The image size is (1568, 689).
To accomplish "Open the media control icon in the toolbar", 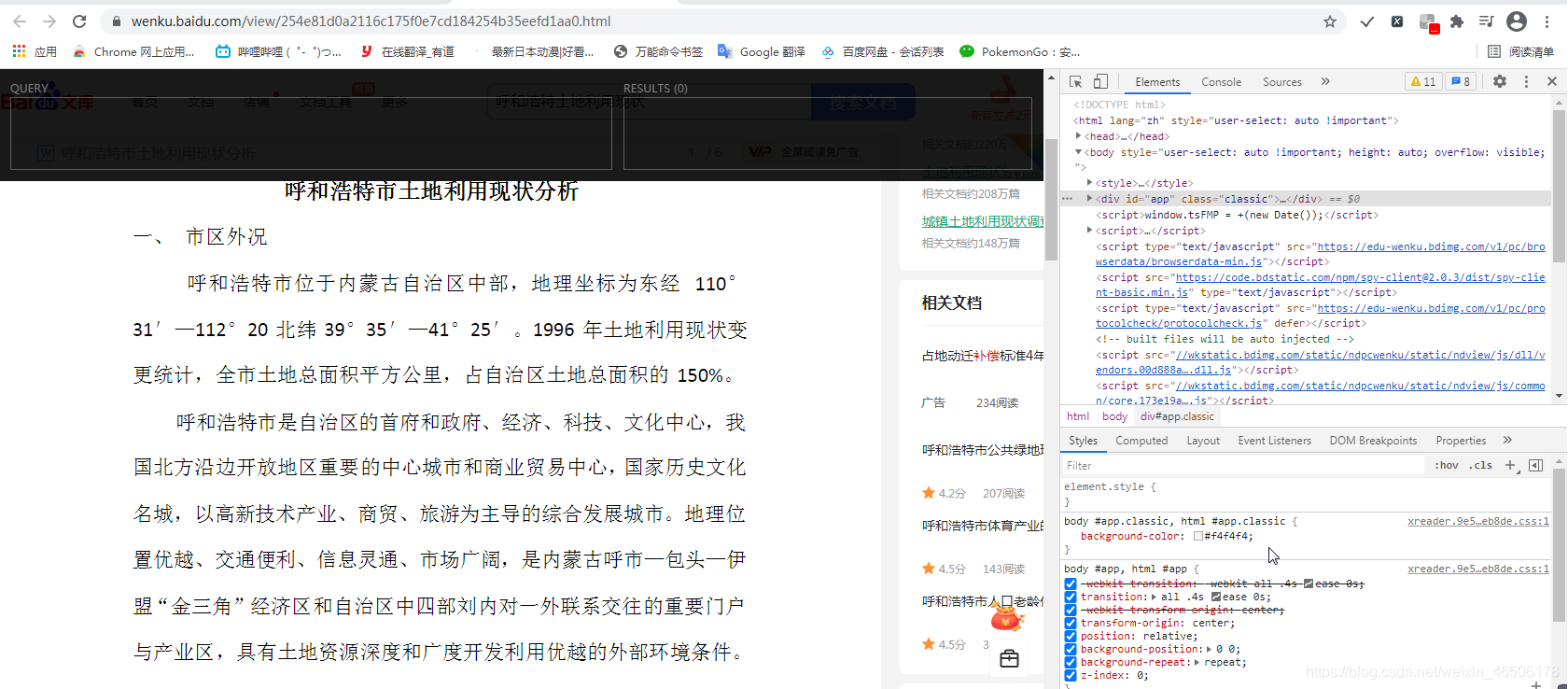I will click(1487, 21).
